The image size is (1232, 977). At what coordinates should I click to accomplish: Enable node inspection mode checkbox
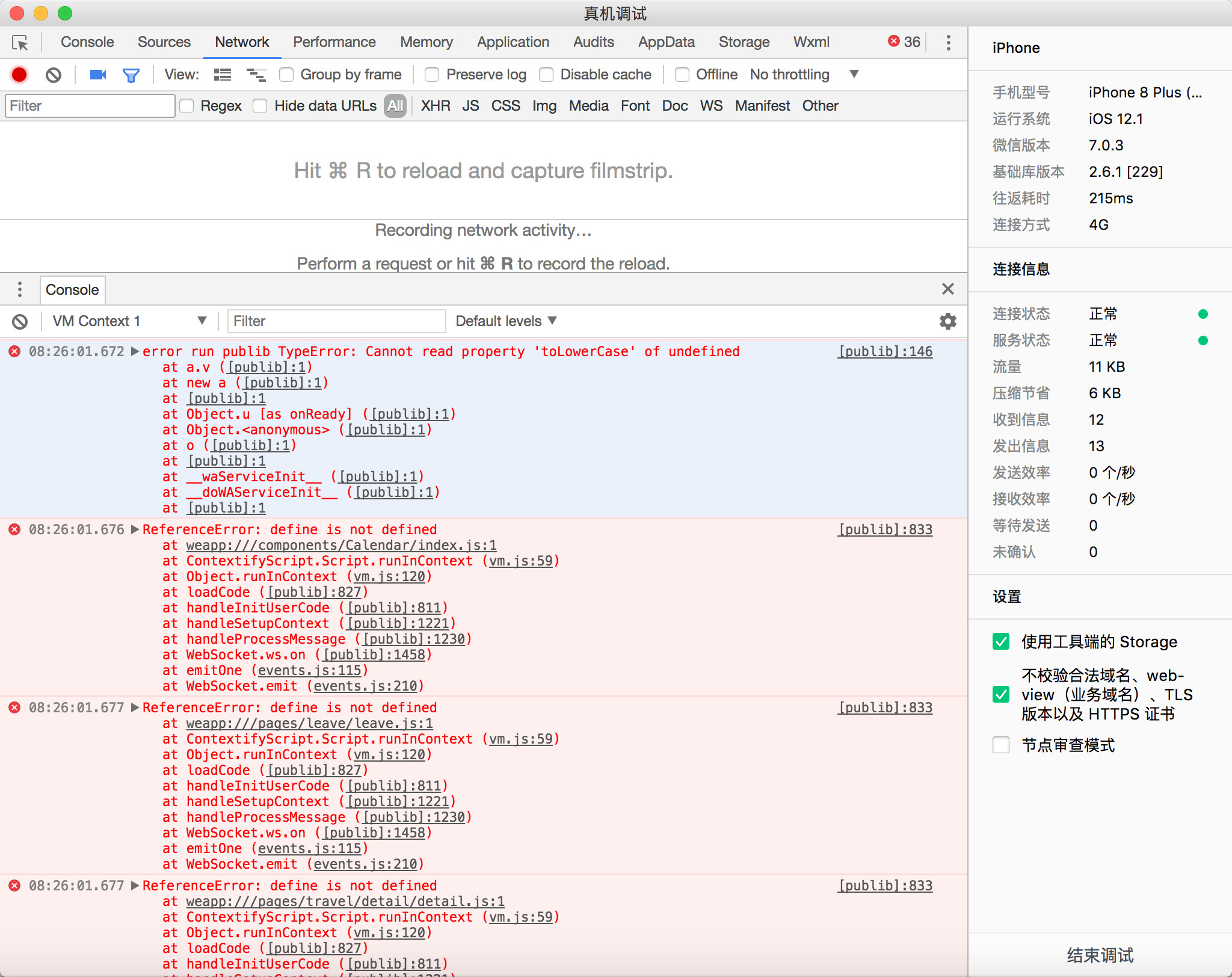(x=1001, y=745)
